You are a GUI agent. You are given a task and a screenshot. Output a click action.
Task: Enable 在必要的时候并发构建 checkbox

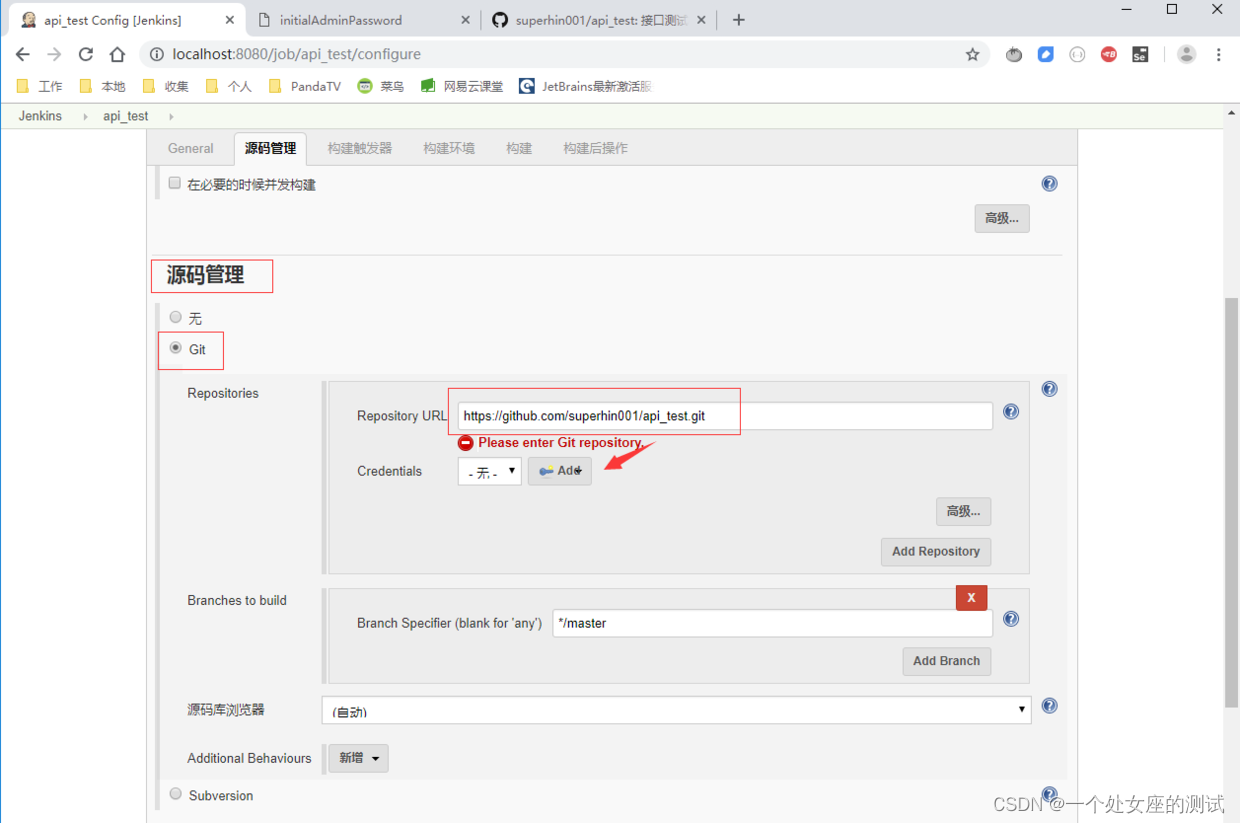tap(175, 184)
